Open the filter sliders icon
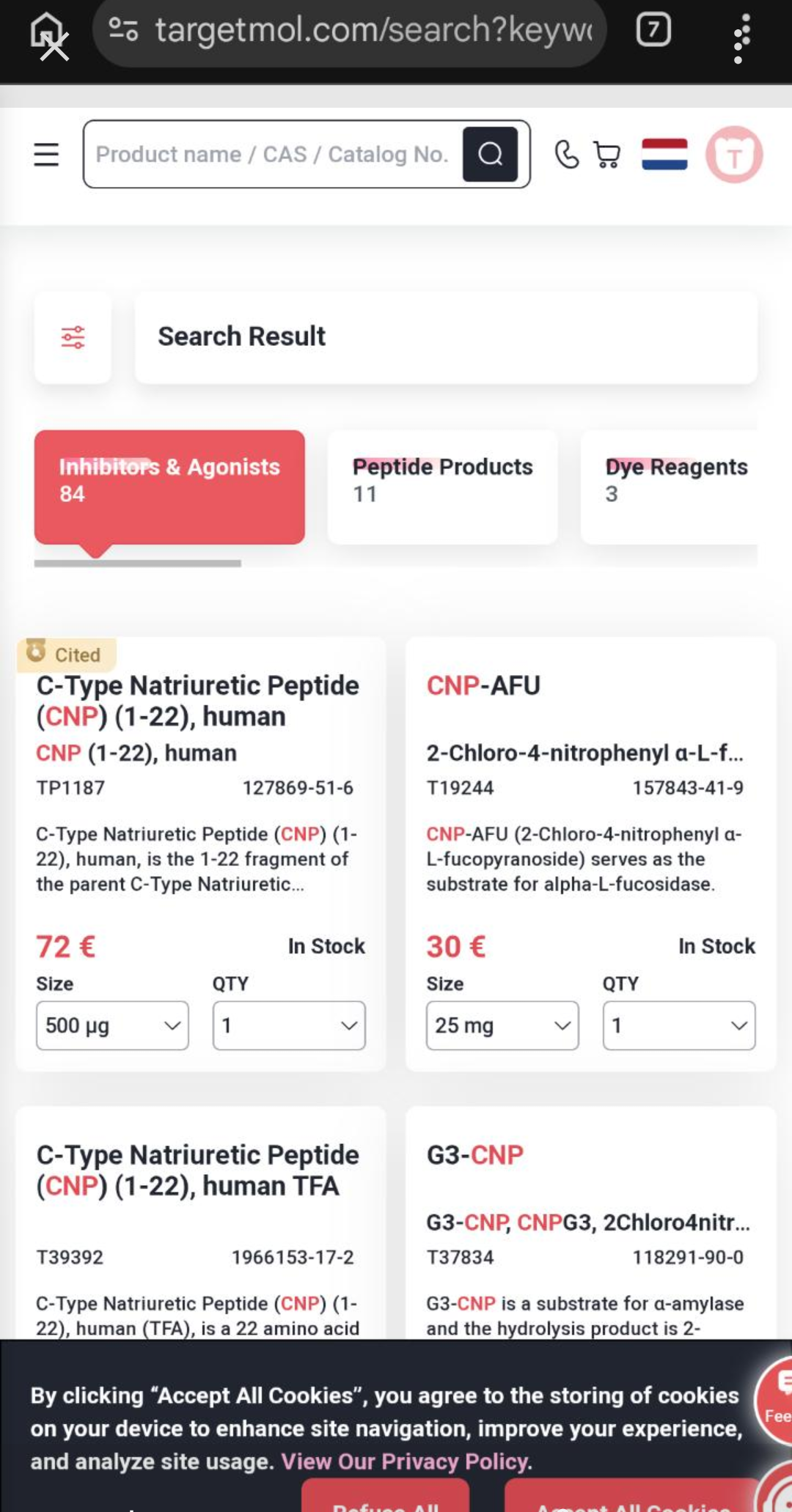Viewport: 792px width, 1512px height. point(73,337)
